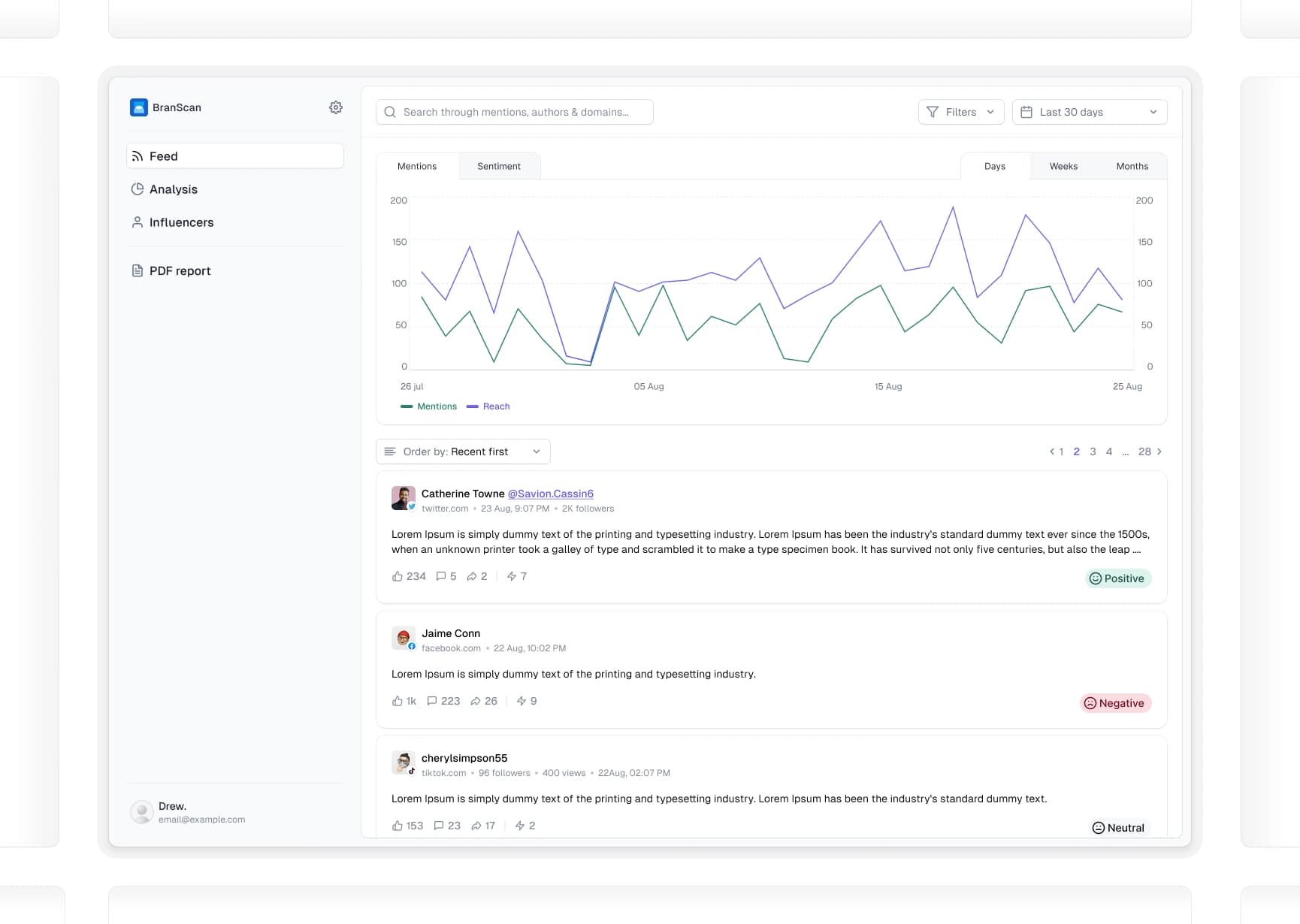Go to next page with right chevron
This screenshot has width=1300, height=924.
point(1159,451)
